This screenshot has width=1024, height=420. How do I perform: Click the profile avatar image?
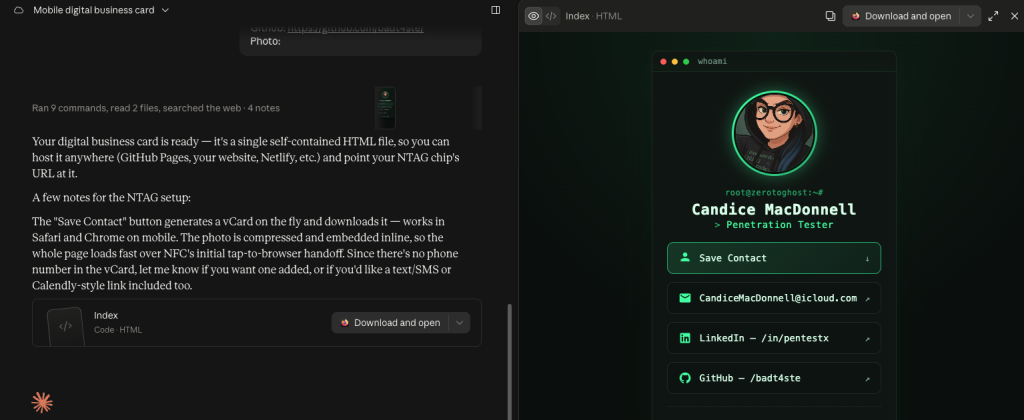[774, 133]
